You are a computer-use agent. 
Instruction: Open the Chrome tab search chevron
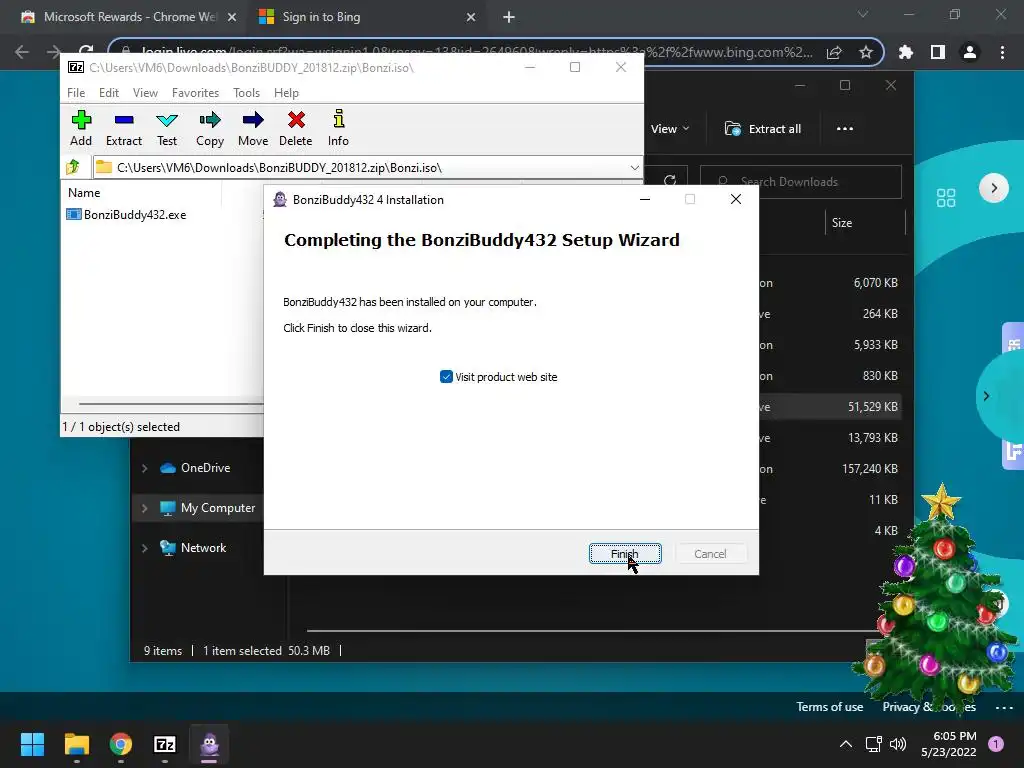[863, 14]
